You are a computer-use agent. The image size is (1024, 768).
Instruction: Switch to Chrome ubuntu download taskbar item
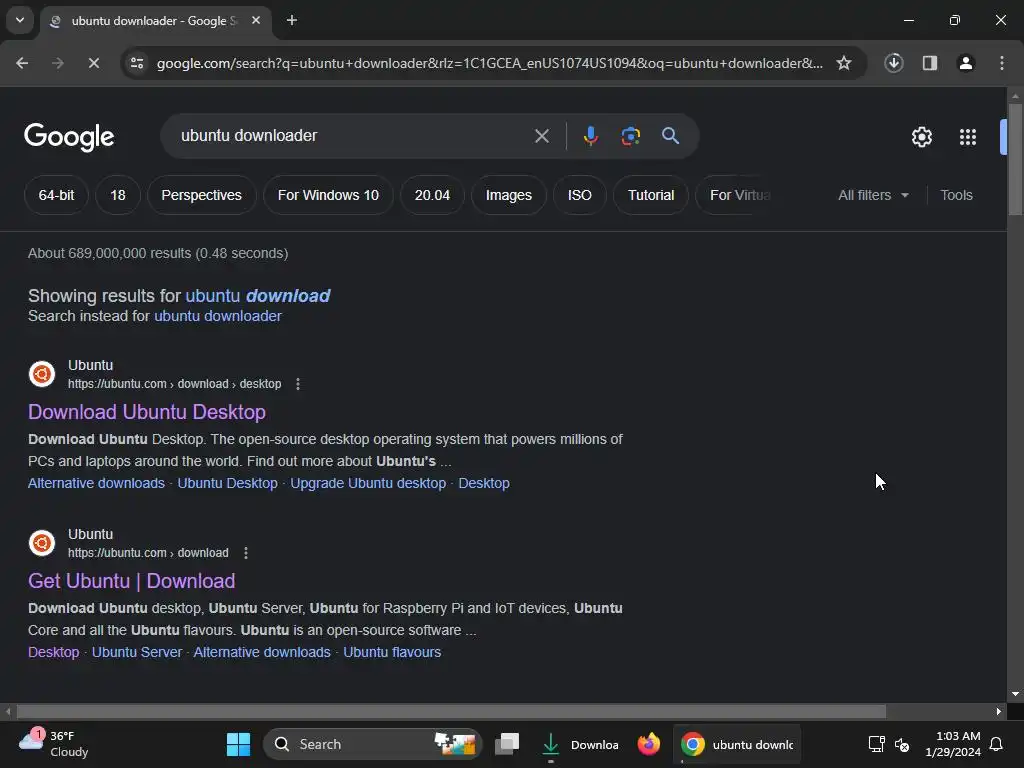click(x=737, y=744)
